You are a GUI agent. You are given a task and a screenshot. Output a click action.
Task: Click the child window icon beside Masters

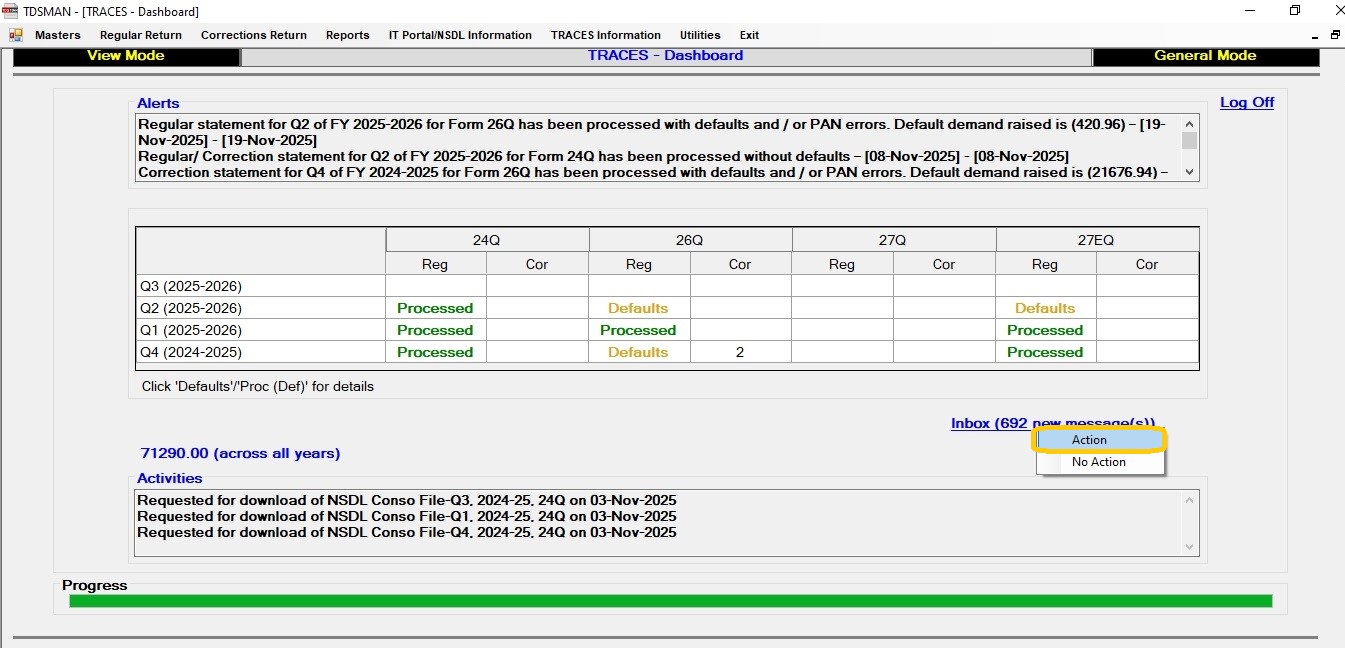point(16,35)
